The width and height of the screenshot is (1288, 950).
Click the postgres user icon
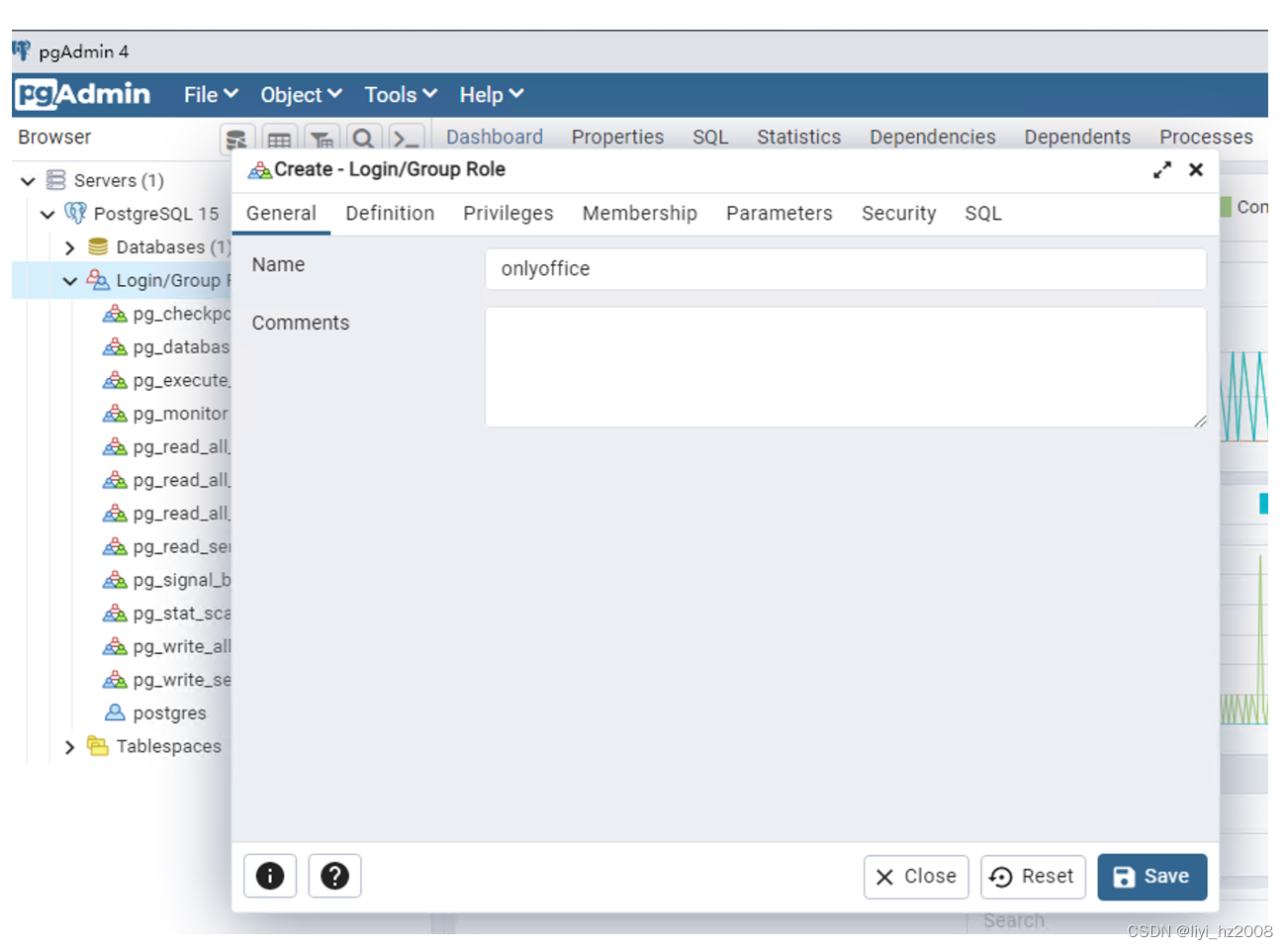click(115, 712)
